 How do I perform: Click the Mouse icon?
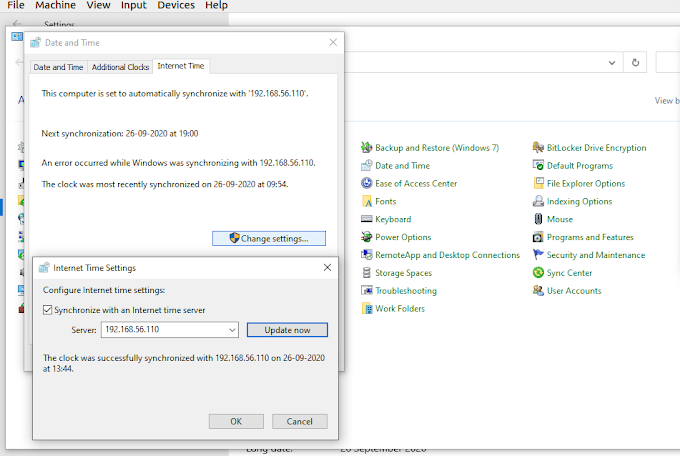click(538, 219)
